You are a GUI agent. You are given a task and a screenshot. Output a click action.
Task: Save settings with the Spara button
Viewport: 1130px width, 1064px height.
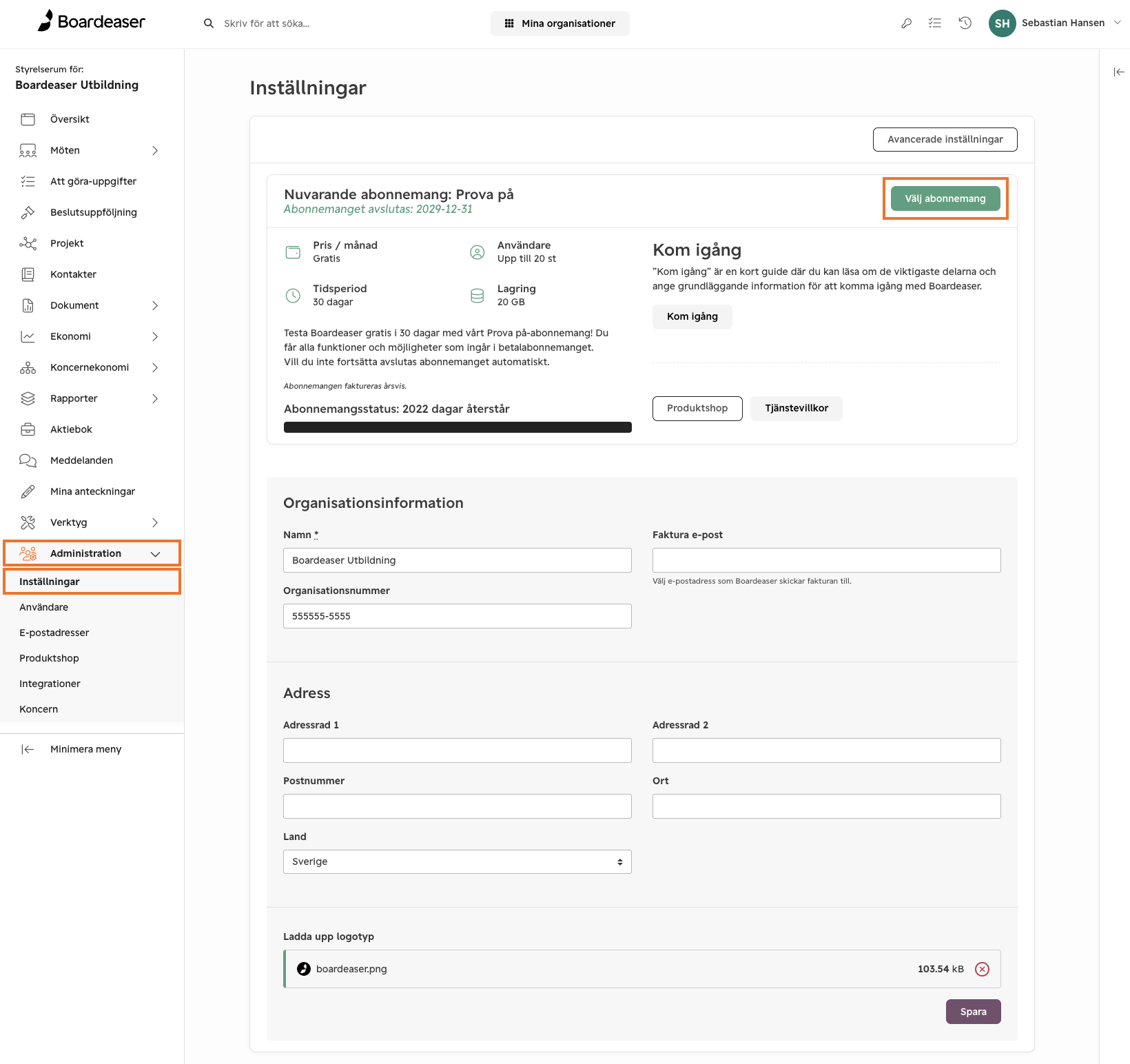(974, 1012)
